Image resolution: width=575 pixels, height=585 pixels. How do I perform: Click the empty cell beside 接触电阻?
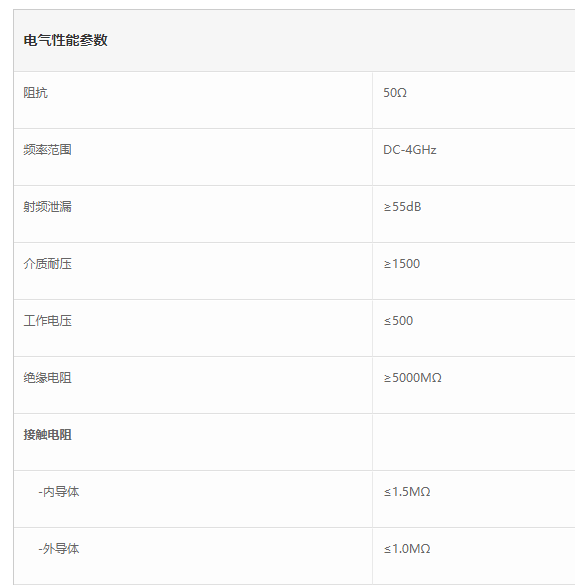point(474,442)
